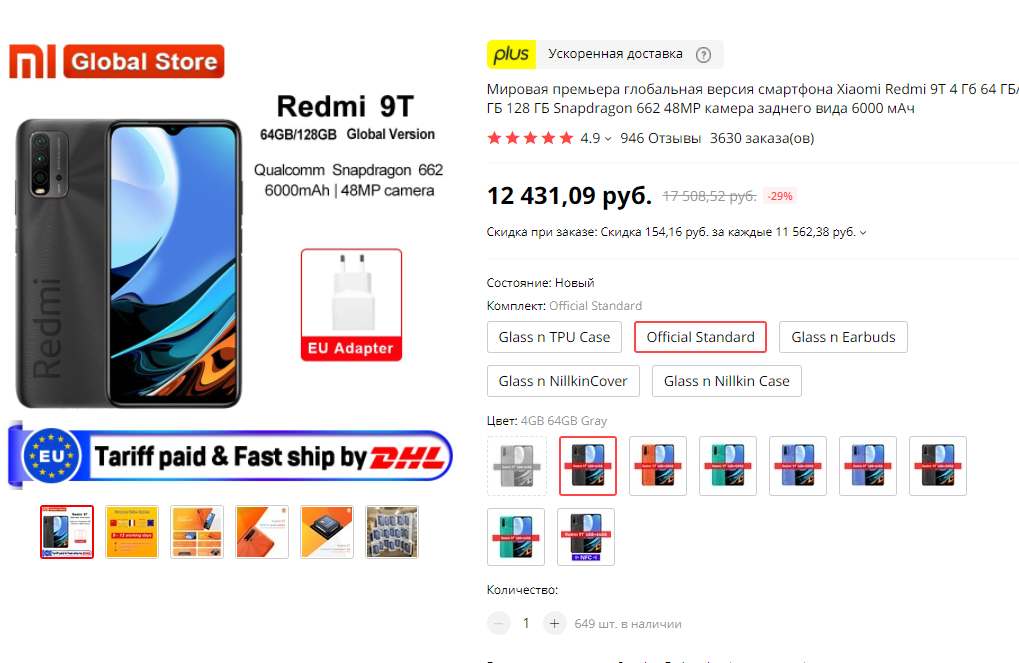View the warehouse stock photo thumbnail

(x=392, y=532)
